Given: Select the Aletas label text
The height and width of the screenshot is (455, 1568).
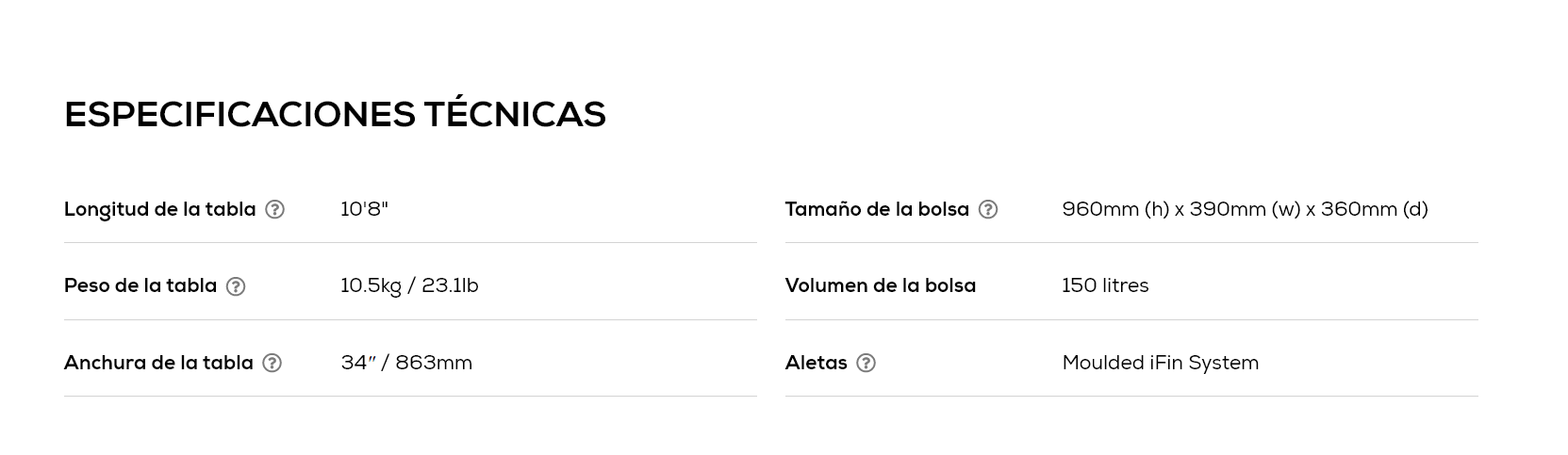Looking at the screenshot, I should (x=817, y=363).
